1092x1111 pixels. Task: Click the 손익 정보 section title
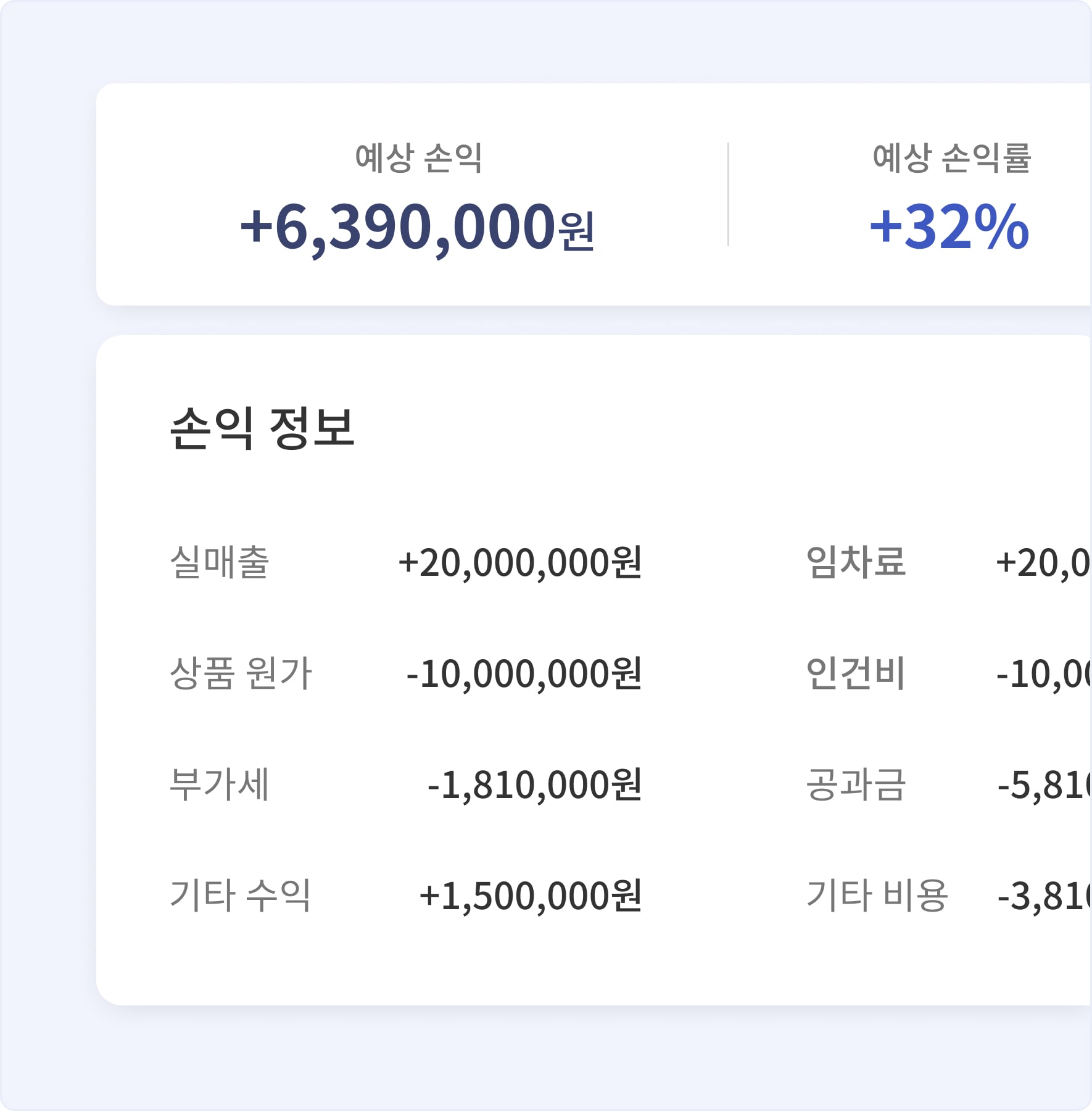[x=262, y=428]
